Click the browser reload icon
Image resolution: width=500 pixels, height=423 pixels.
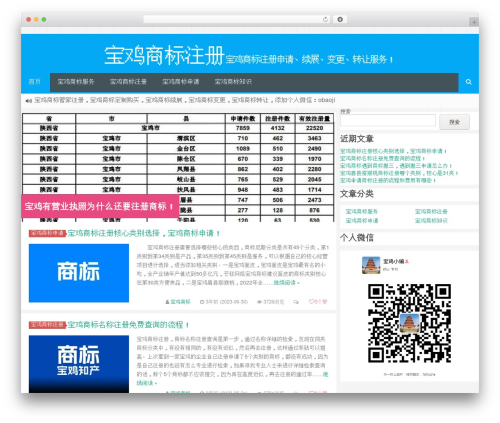pyautogui.click(x=325, y=20)
